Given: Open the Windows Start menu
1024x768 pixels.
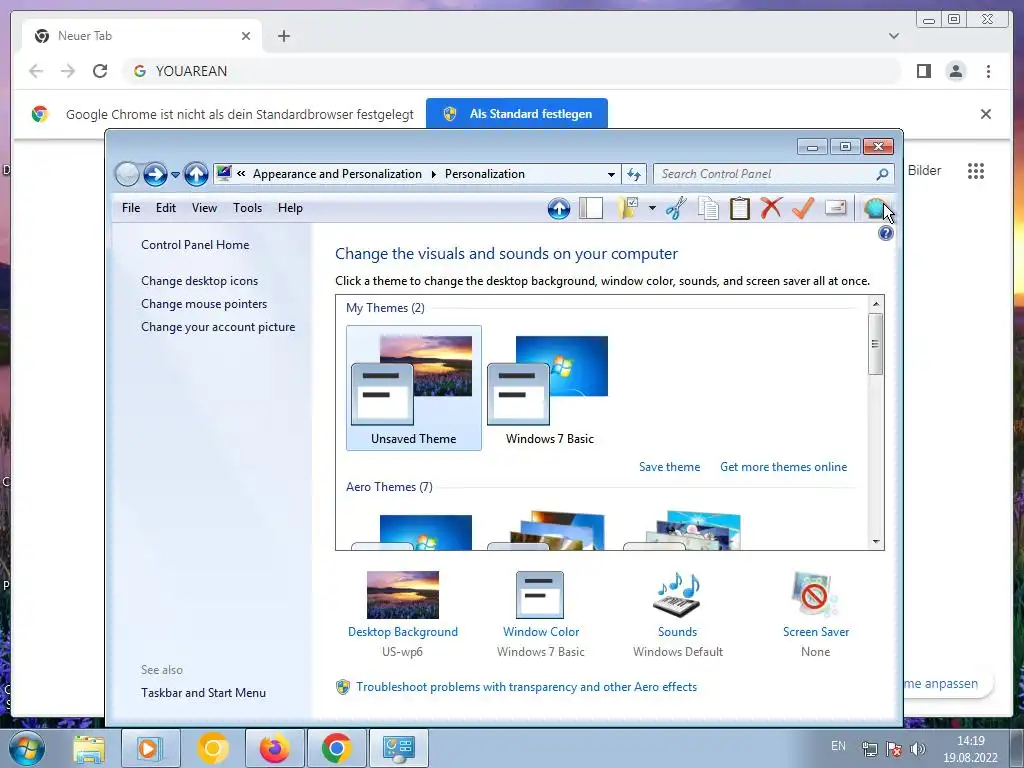Looking at the screenshot, I should (27, 748).
